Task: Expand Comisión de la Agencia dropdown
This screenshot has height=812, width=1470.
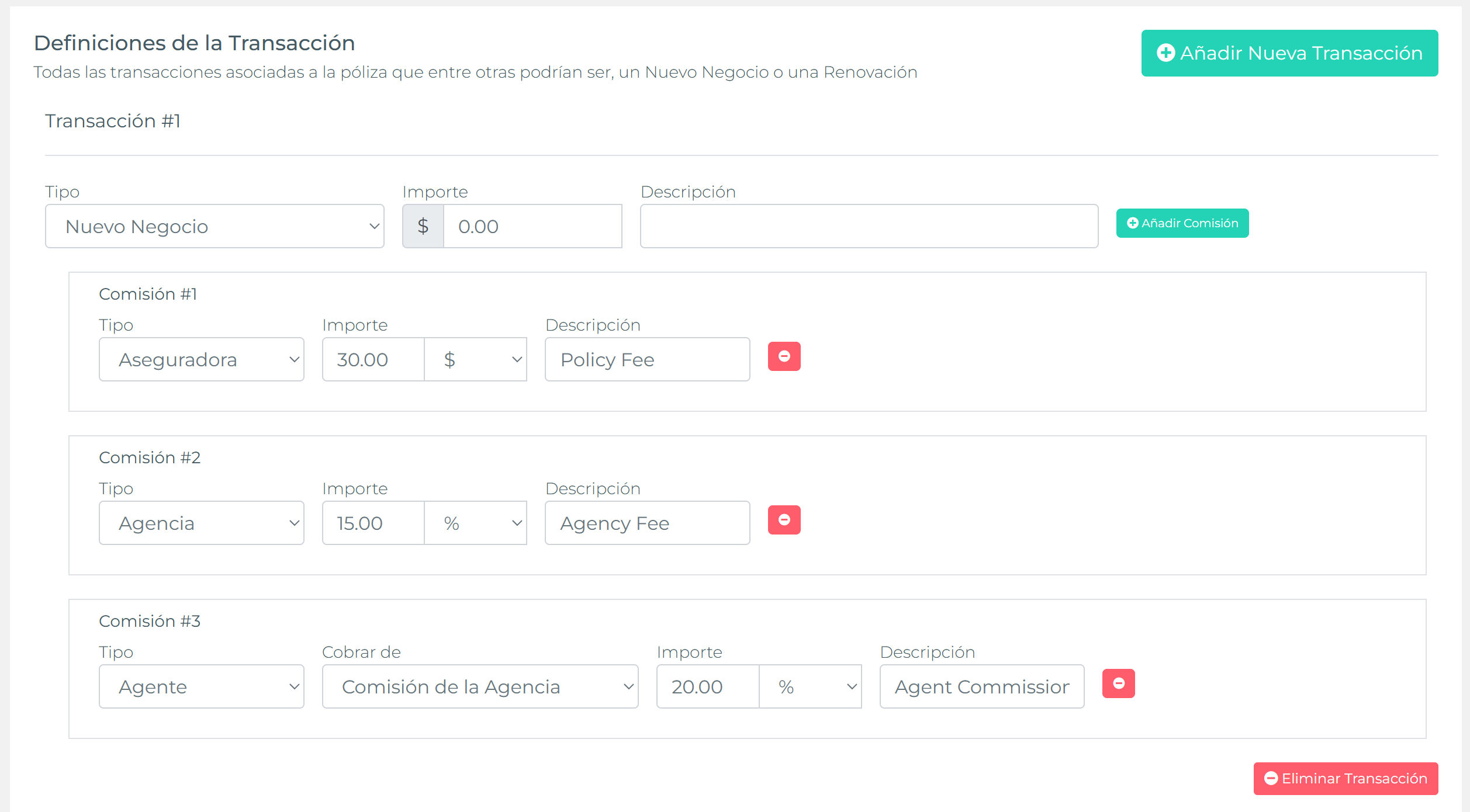Action: coord(480,687)
